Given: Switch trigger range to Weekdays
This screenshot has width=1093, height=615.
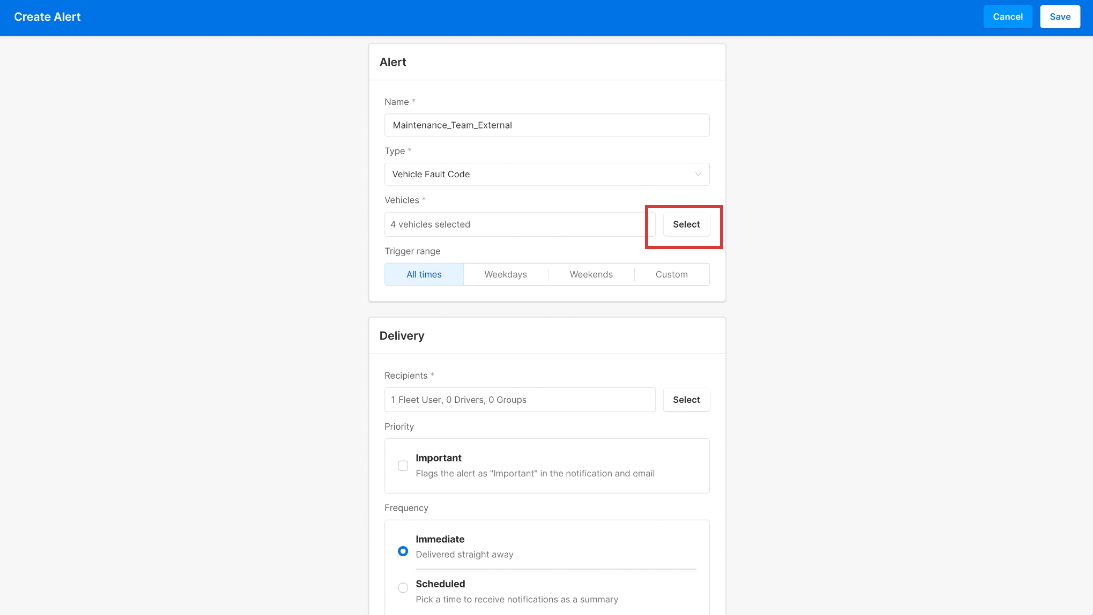Looking at the screenshot, I should pyautogui.click(x=505, y=274).
